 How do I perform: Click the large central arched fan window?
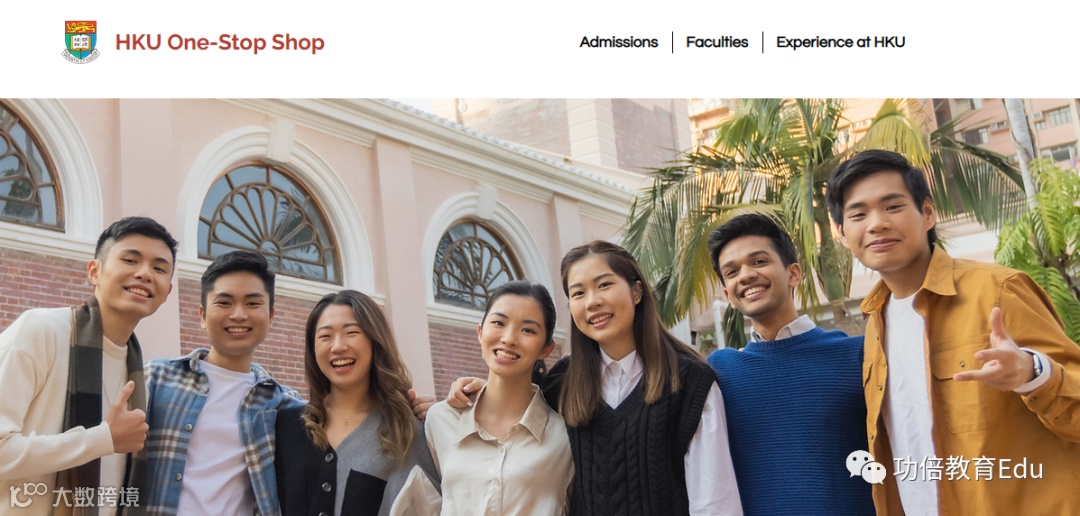[x=269, y=222]
